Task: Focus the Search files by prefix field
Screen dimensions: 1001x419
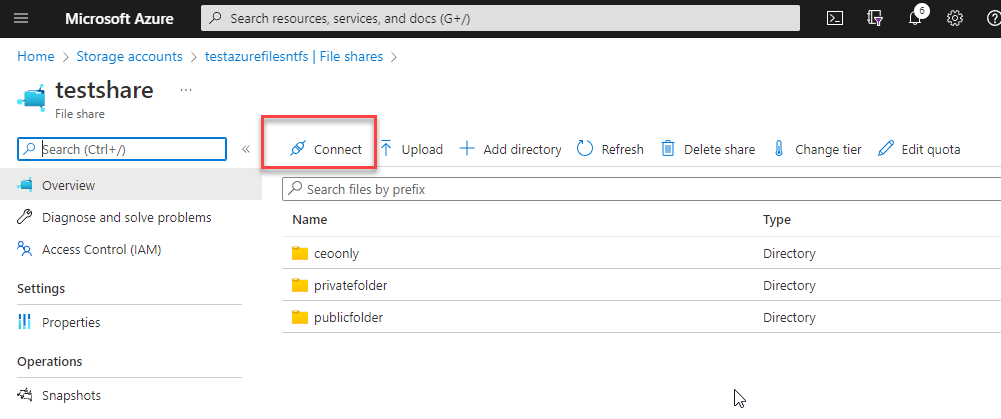Action: [642, 190]
